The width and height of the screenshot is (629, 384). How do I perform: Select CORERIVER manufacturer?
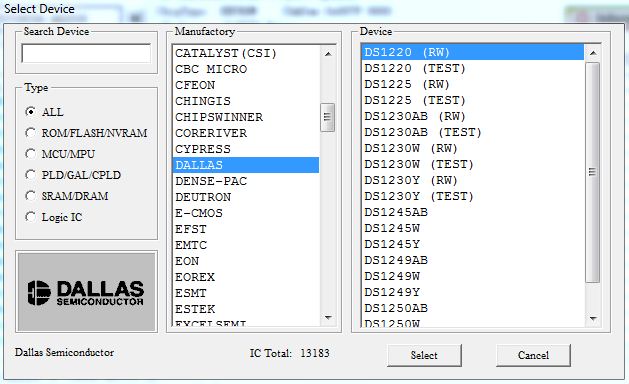[x=246, y=133]
